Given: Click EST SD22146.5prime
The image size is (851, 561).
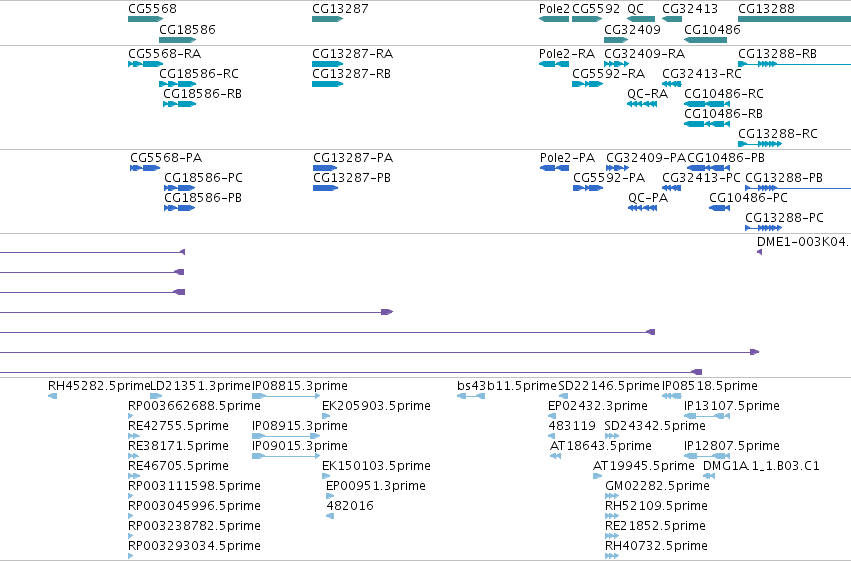Looking at the screenshot, I should click(609, 386).
